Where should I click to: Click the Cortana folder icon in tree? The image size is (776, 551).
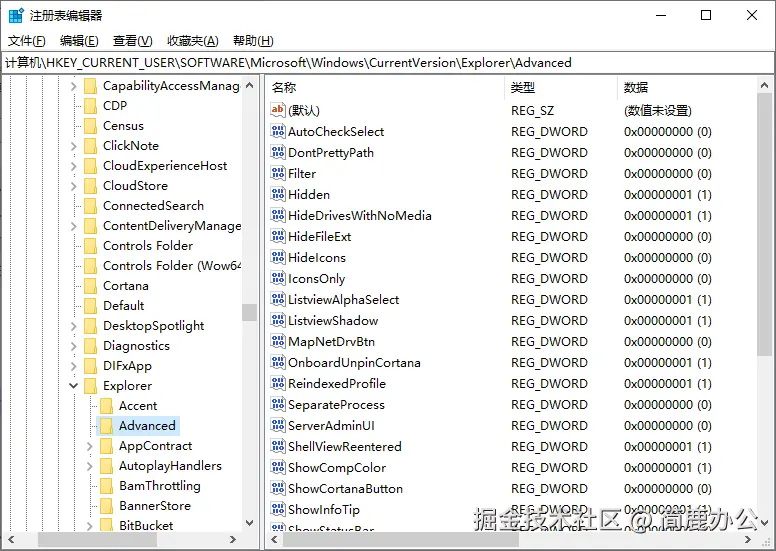[x=90, y=286]
